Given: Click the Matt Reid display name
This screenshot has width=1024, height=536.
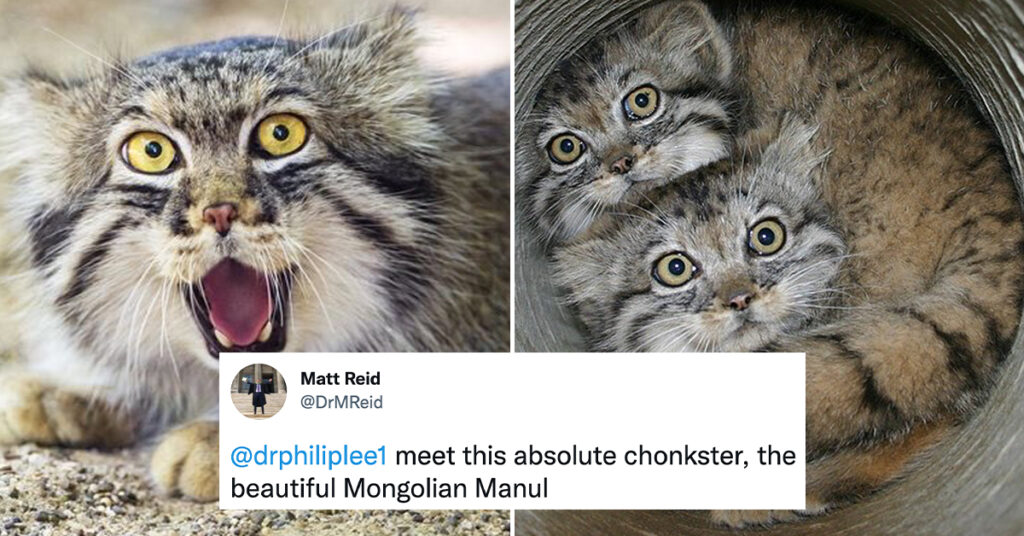Looking at the screenshot, I should click(340, 379).
